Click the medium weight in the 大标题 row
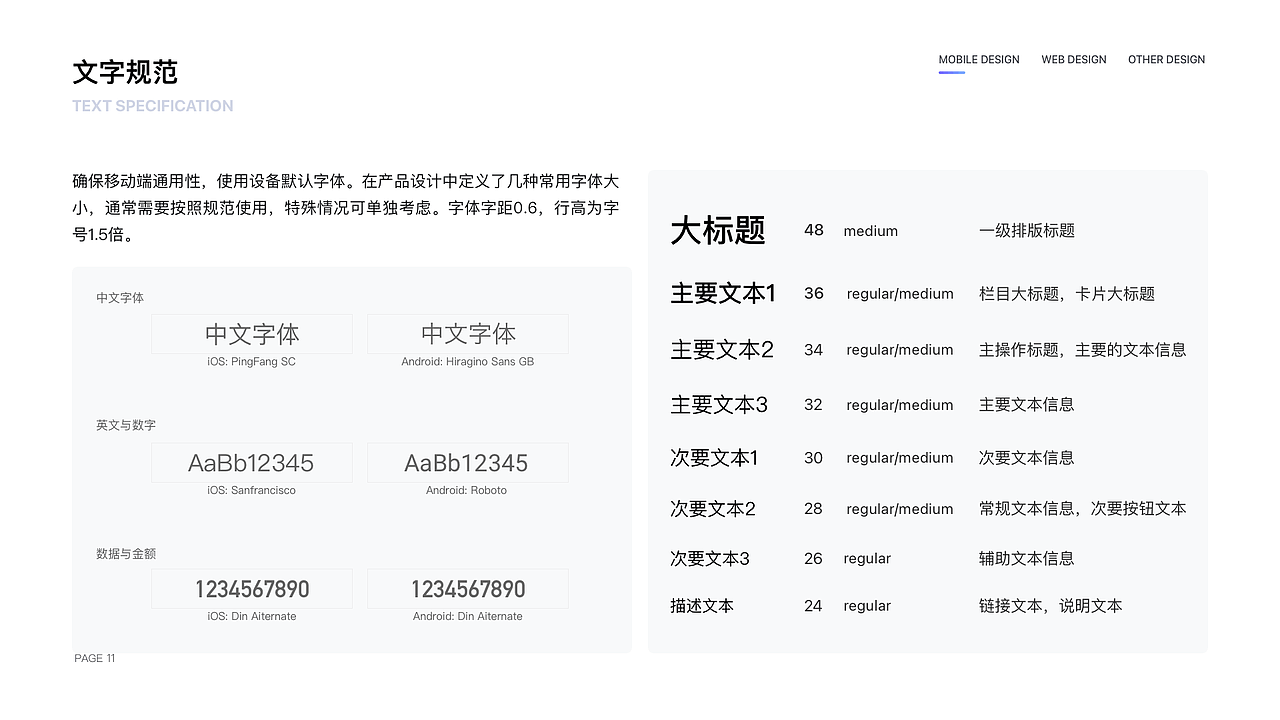This screenshot has height=720, width=1280. 871,231
